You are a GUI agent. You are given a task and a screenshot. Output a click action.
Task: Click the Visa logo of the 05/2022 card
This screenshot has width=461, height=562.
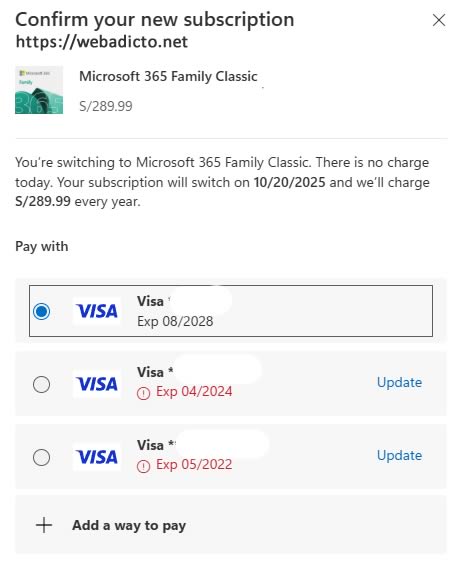[x=97, y=457]
